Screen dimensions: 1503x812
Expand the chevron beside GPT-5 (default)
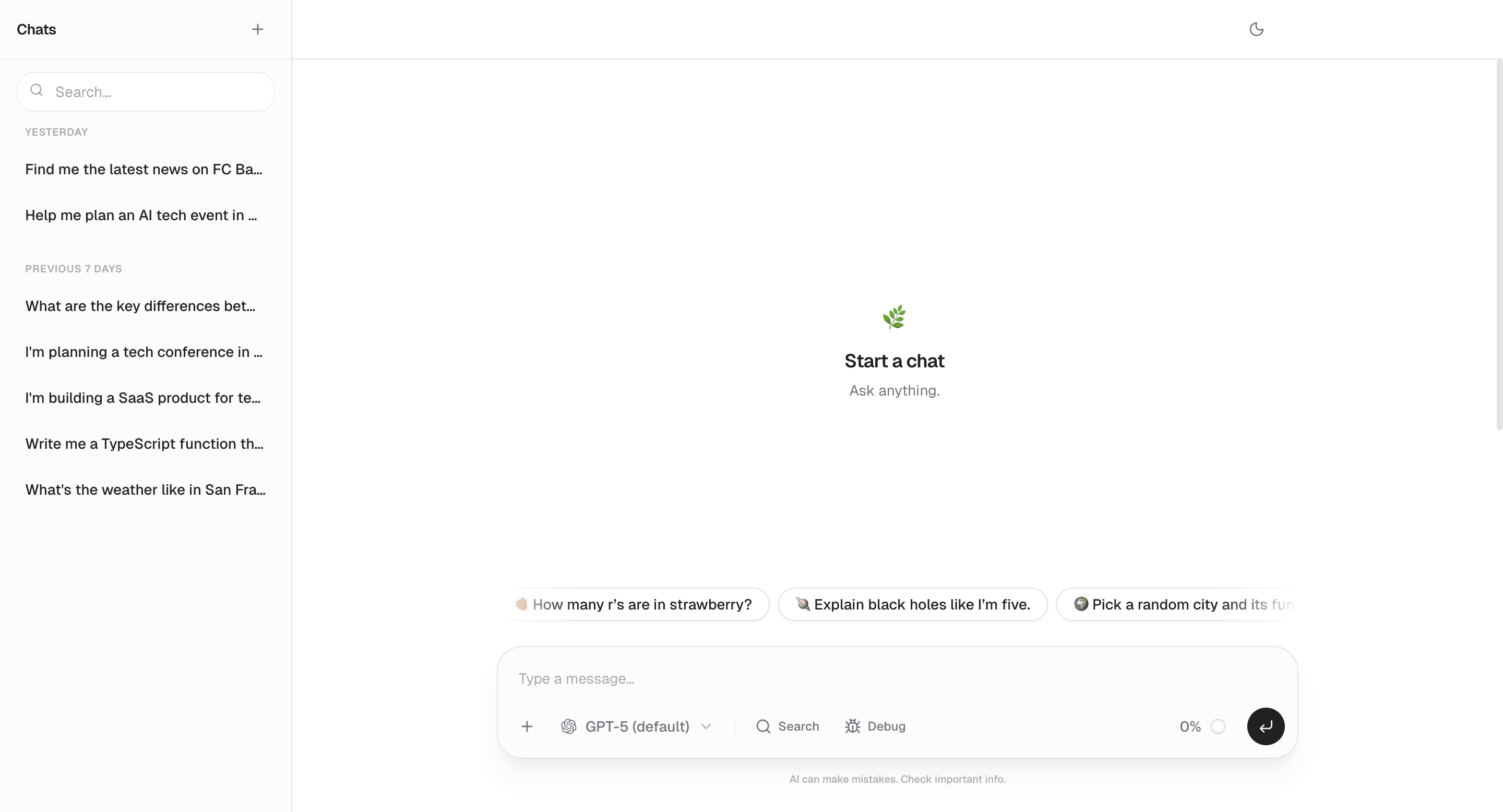(x=706, y=726)
